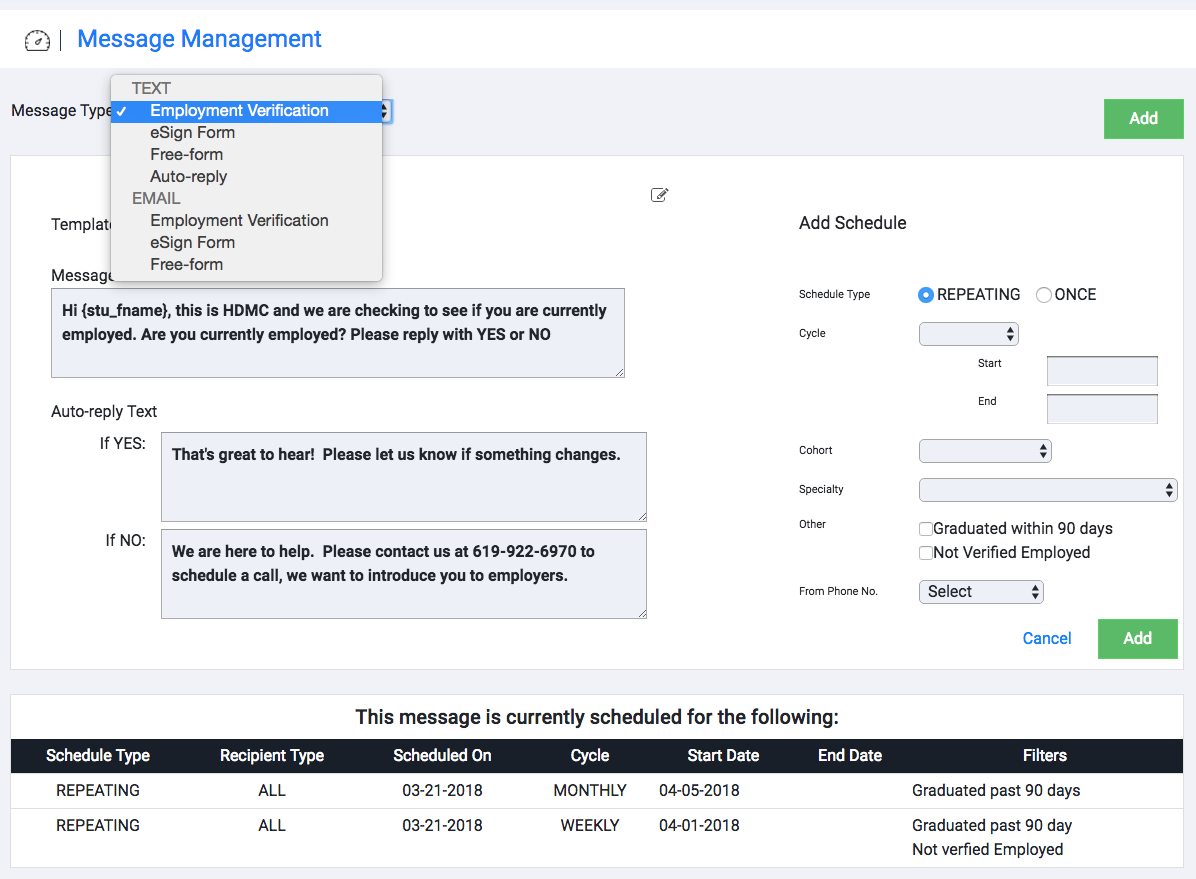Screen dimensions: 1196x879
Task: Click the End date field
Action: pyautogui.click(x=1102, y=409)
